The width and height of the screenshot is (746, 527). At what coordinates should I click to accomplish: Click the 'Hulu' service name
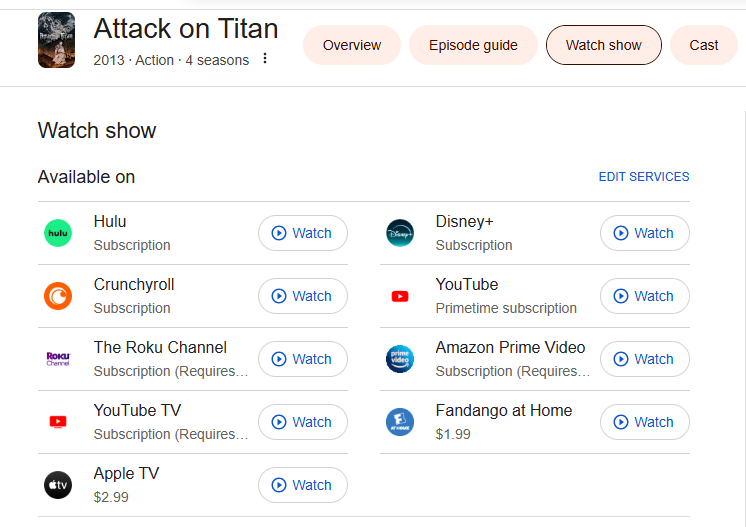(x=110, y=222)
